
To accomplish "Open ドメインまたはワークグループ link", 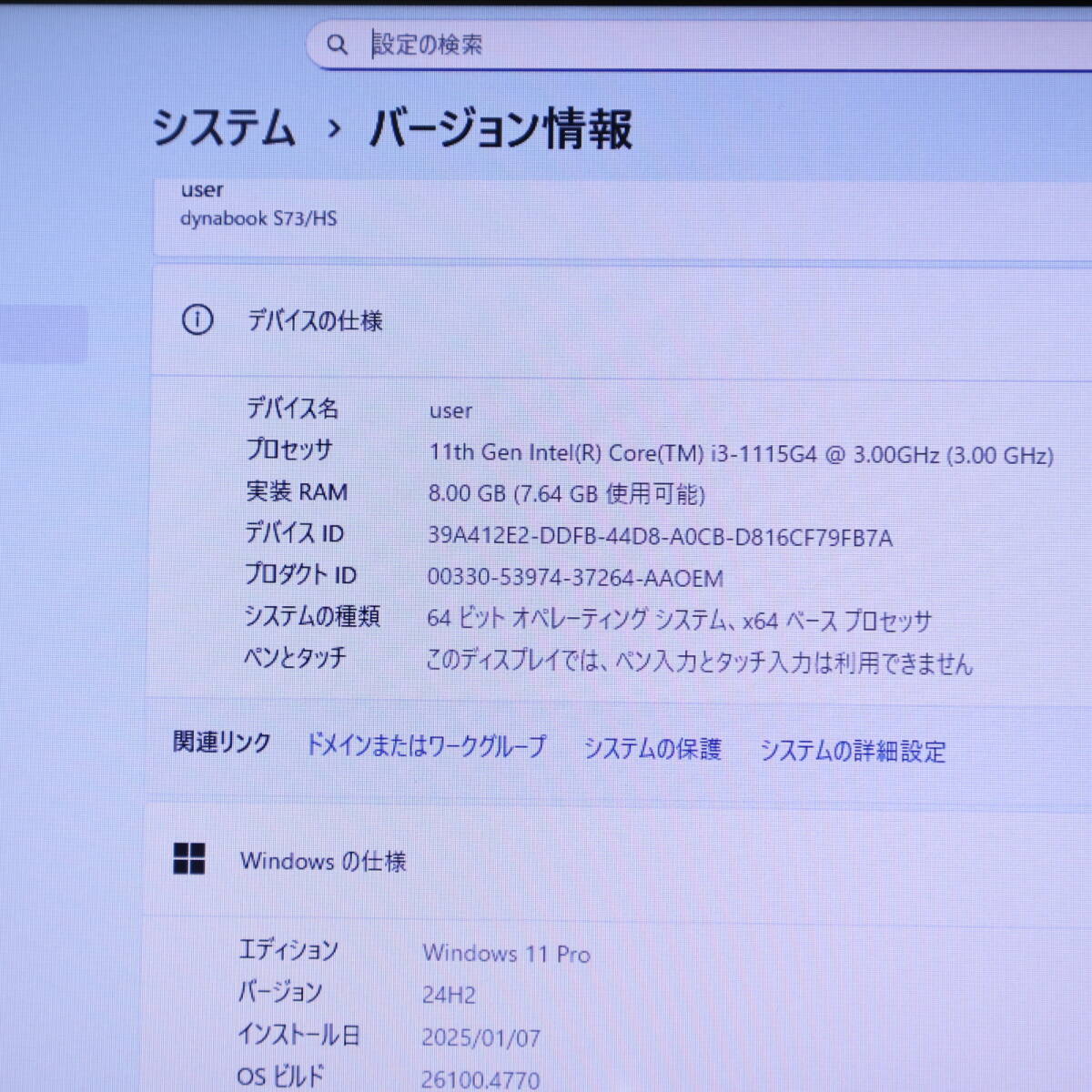I will (x=426, y=745).
